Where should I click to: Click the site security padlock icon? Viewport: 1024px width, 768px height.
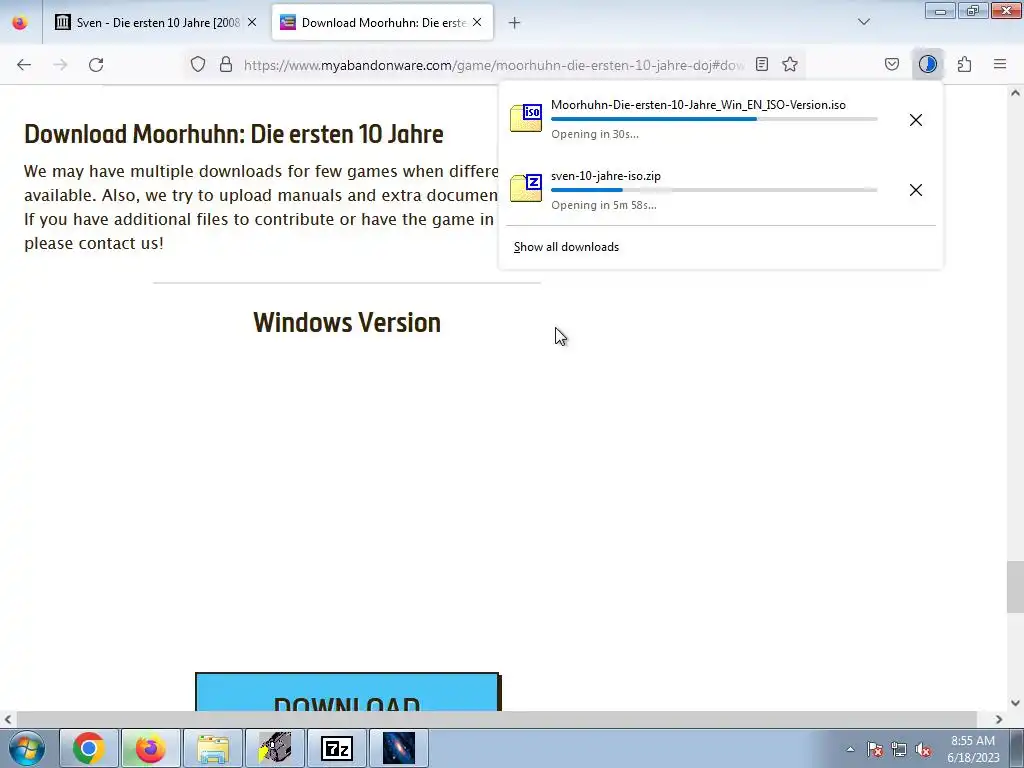click(226, 64)
